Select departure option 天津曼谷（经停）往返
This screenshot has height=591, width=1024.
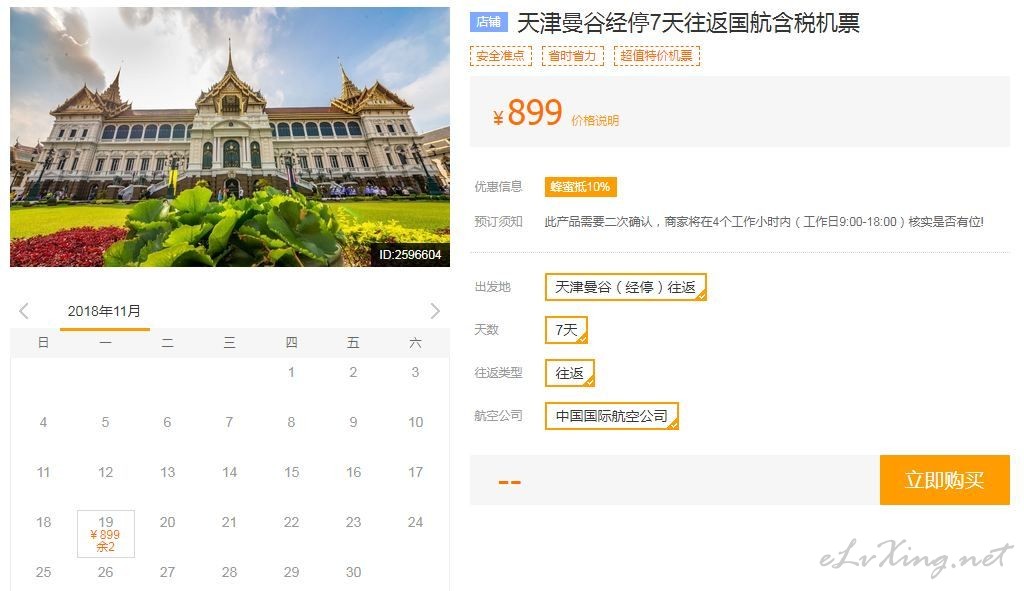click(626, 287)
